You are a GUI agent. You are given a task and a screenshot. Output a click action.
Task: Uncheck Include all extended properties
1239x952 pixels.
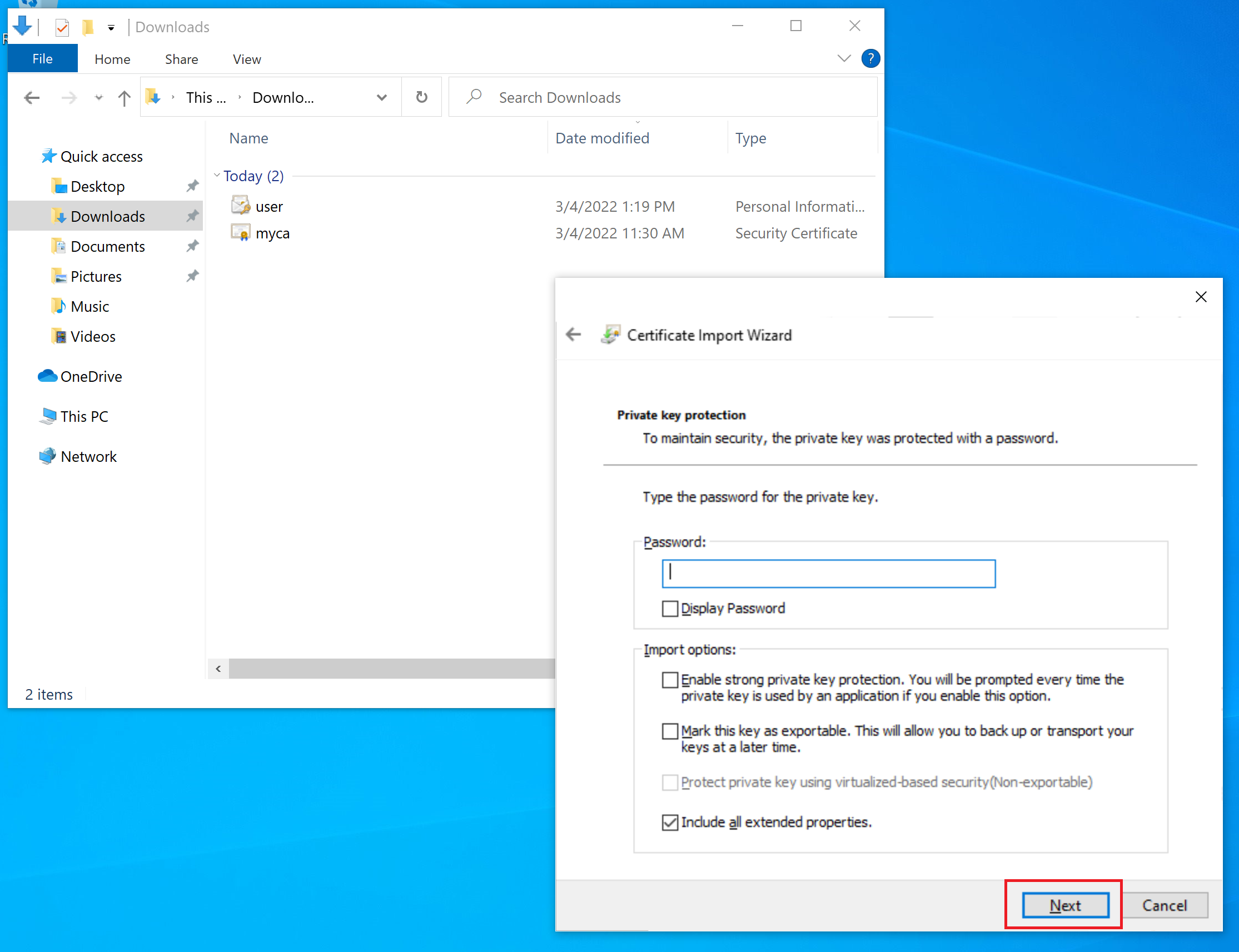(670, 821)
